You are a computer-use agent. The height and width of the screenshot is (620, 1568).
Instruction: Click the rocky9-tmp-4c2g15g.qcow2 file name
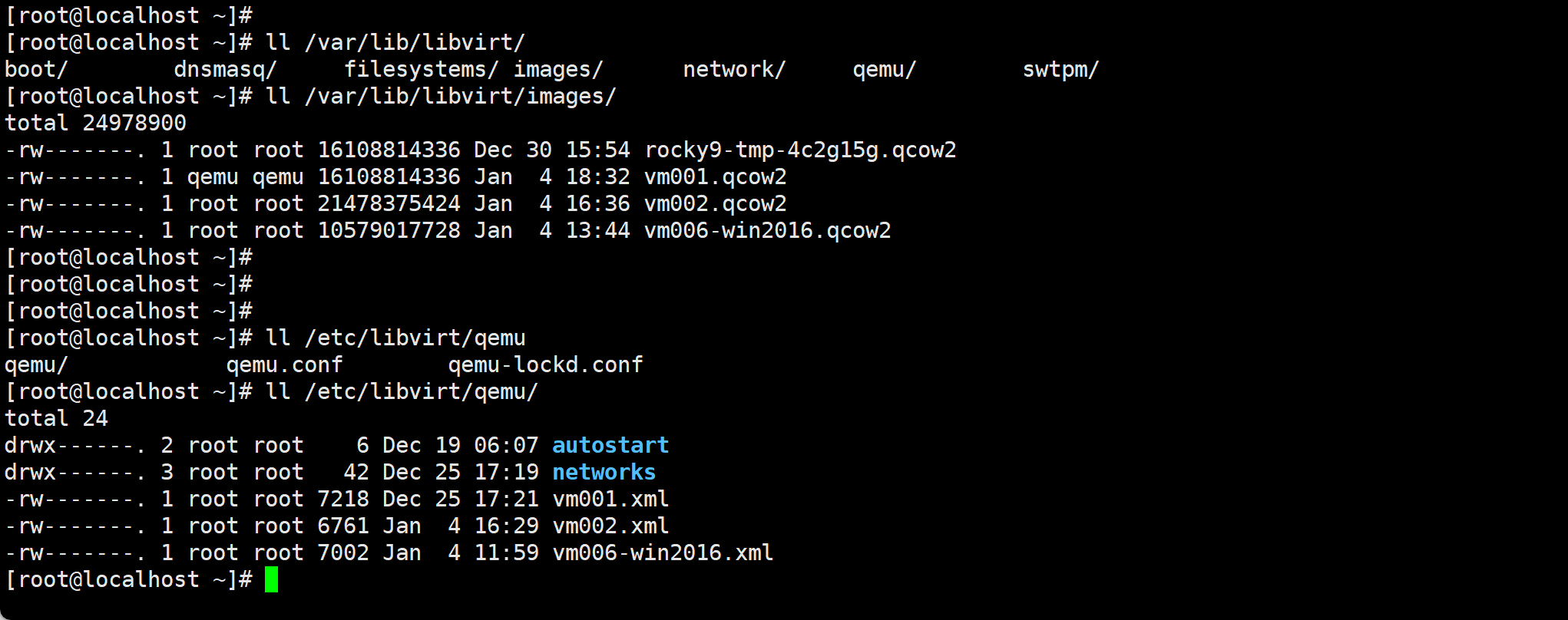coord(800,150)
